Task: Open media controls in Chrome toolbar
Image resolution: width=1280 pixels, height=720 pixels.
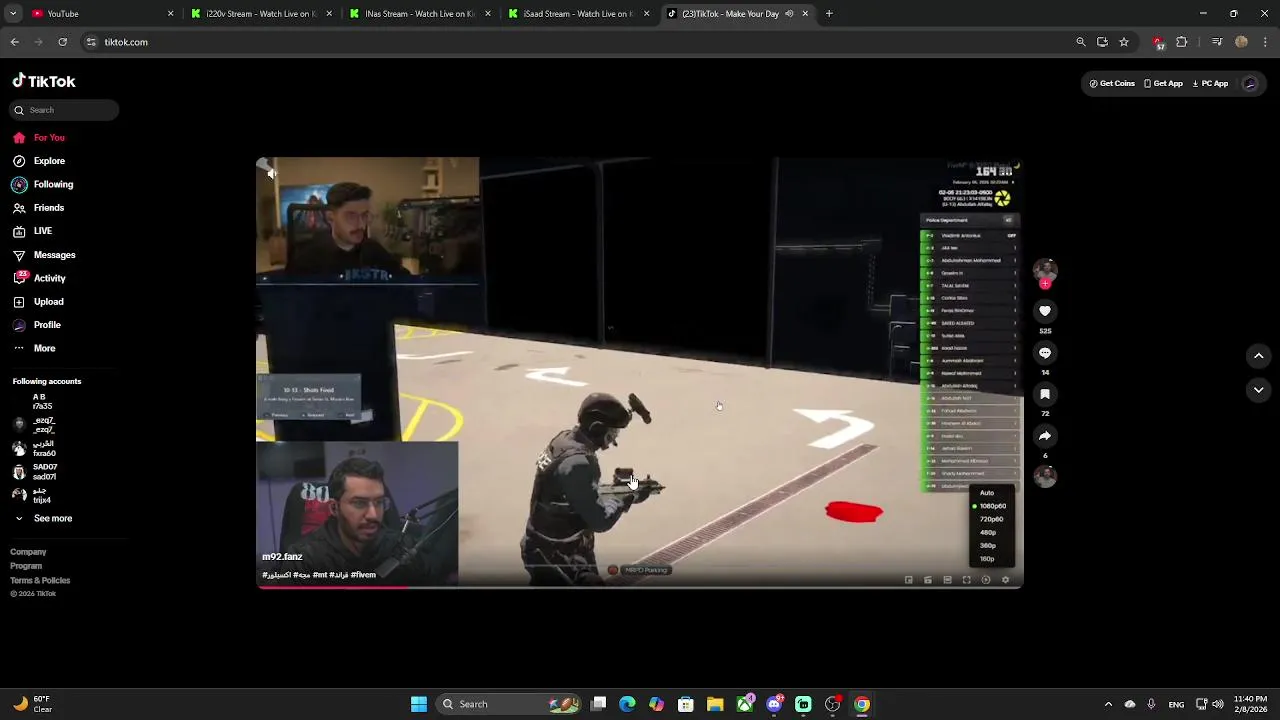Action: 1217,42
